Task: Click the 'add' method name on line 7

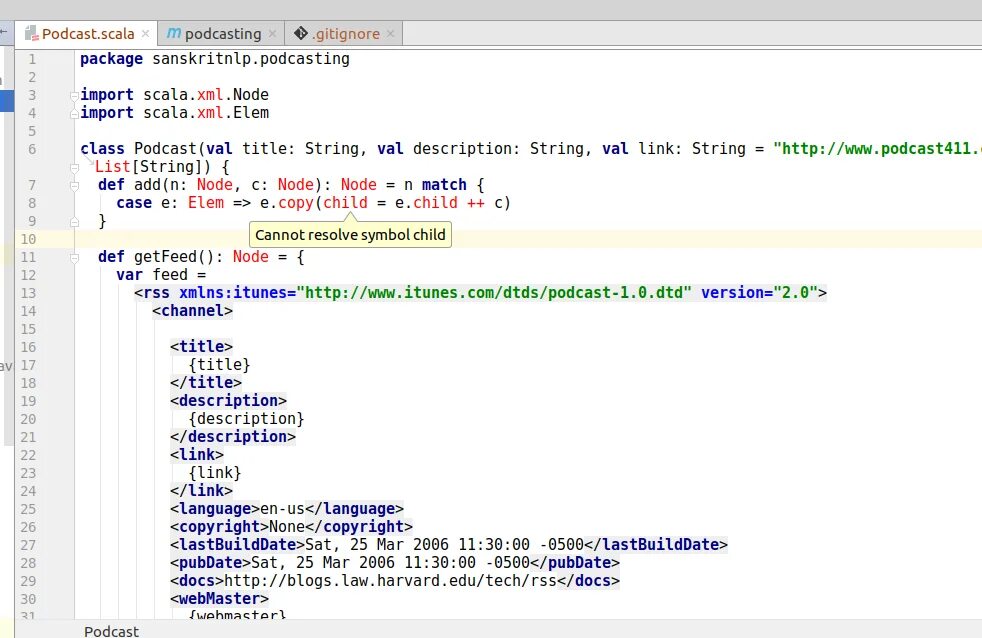Action: pos(147,185)
